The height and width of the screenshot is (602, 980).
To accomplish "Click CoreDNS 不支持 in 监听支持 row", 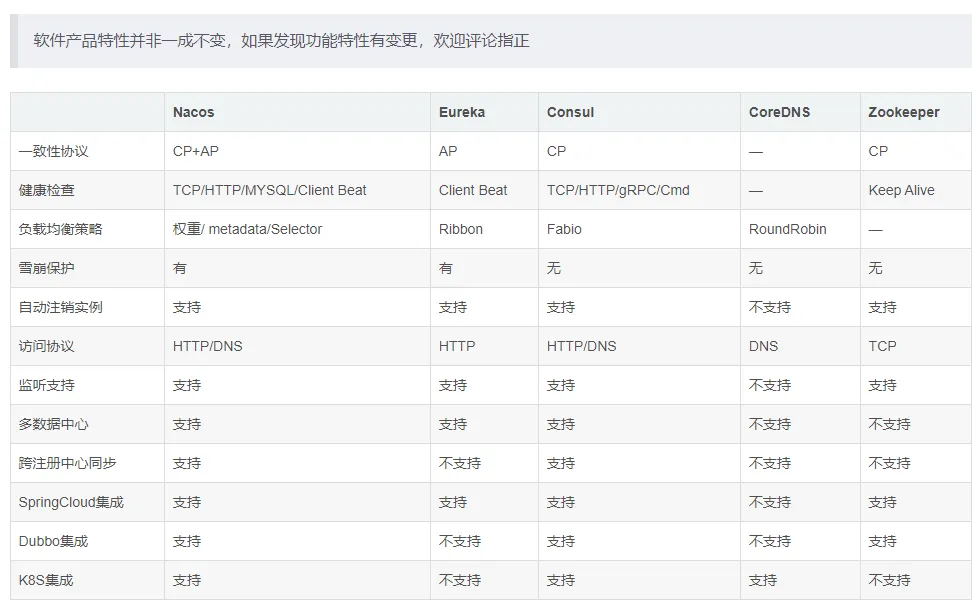I will click(770, 385).
